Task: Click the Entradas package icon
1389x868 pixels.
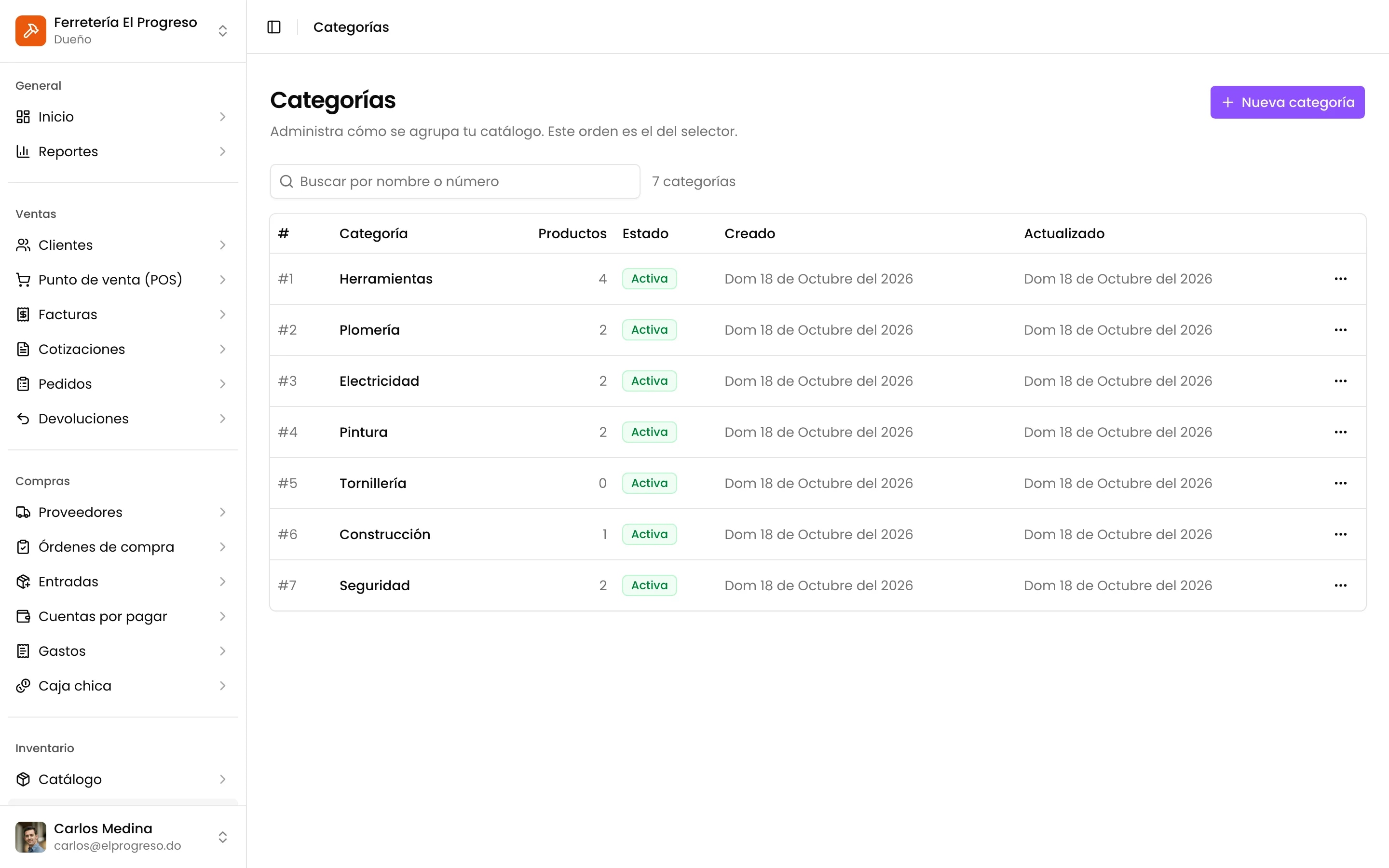Action: [23, 582]
